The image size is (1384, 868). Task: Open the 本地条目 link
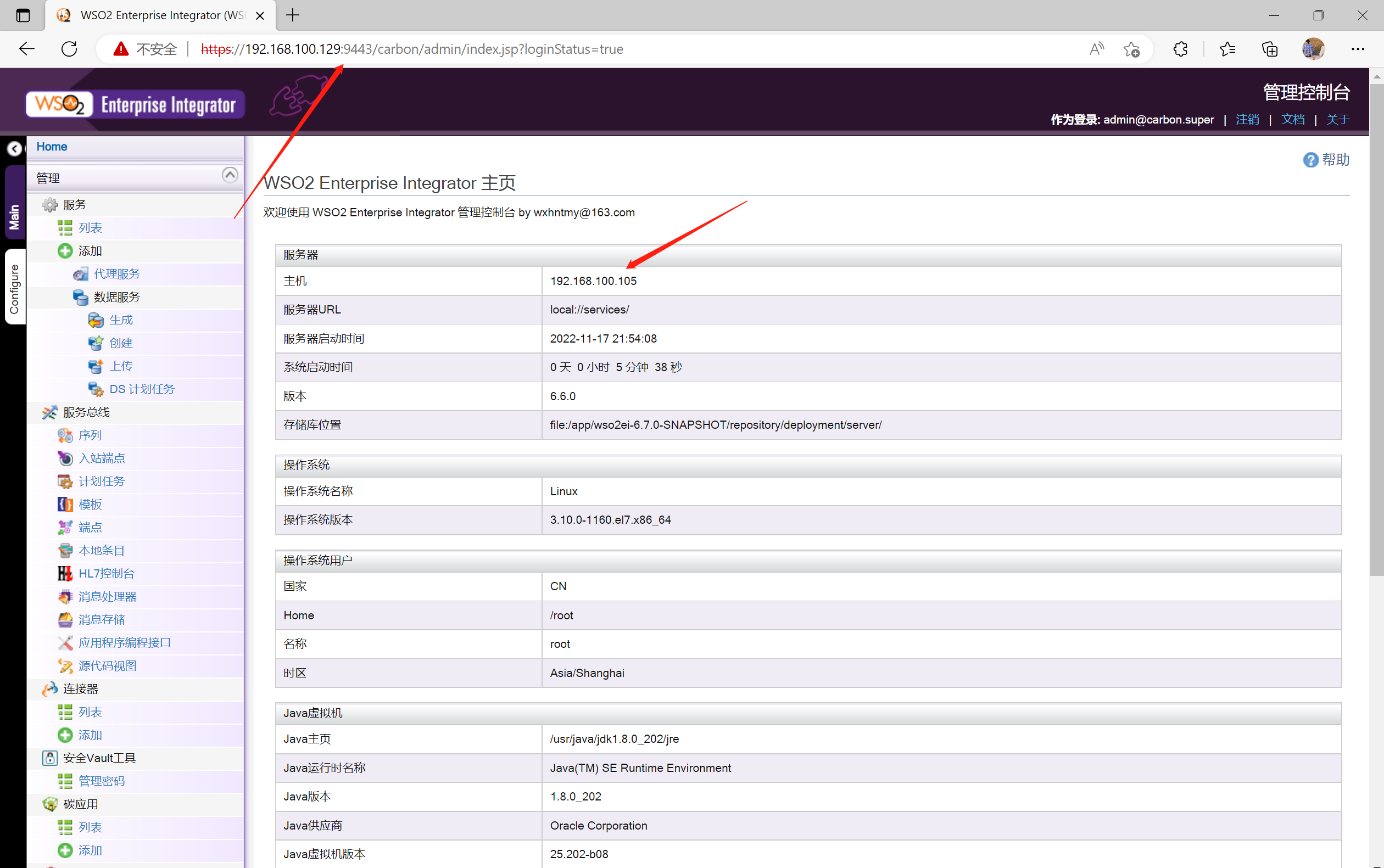[102, 551]
